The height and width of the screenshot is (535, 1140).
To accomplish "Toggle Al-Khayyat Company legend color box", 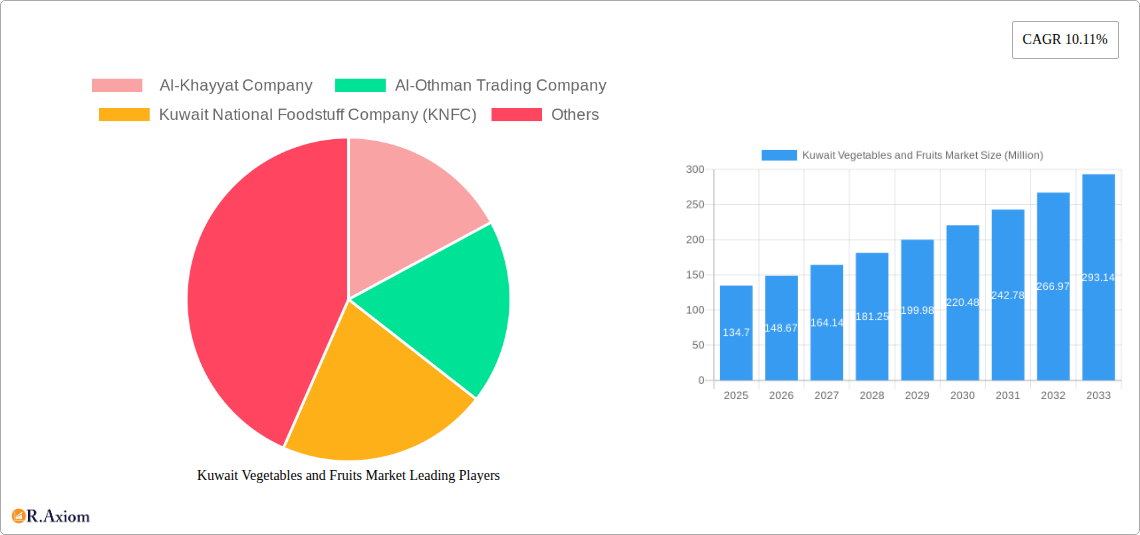I will pos(117,86).
